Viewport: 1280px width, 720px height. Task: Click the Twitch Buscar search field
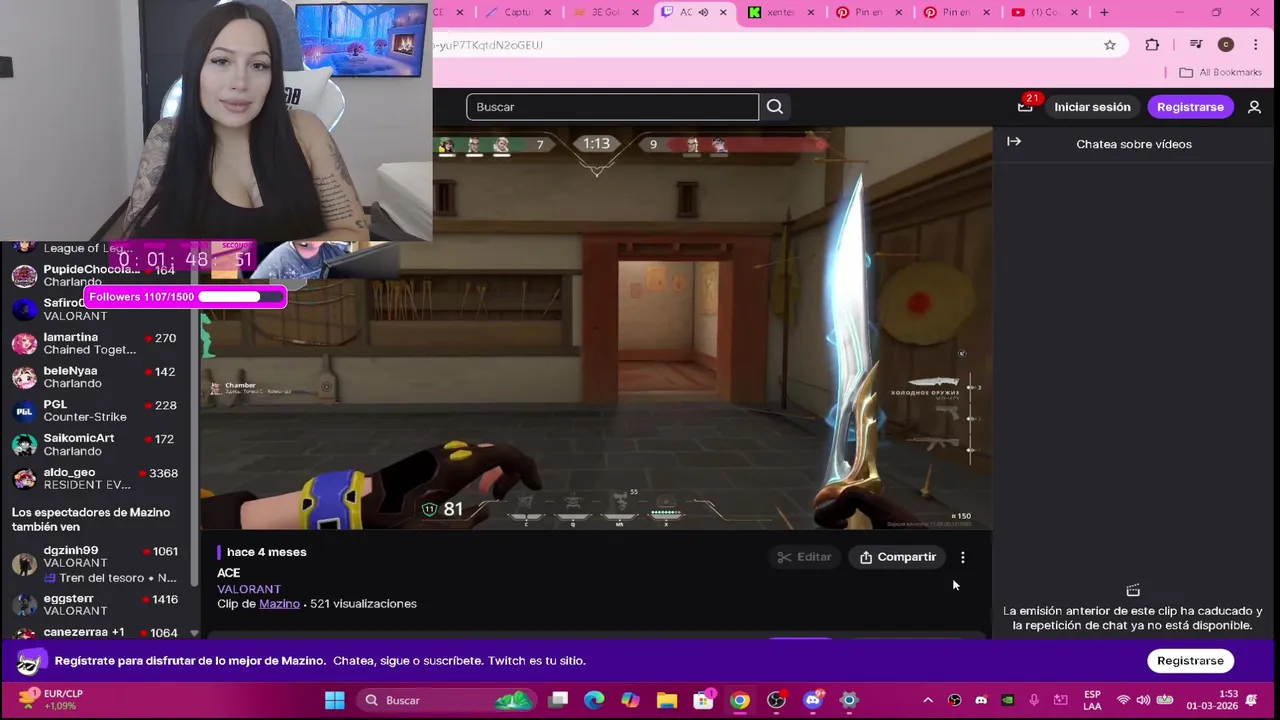pos(612,107)
